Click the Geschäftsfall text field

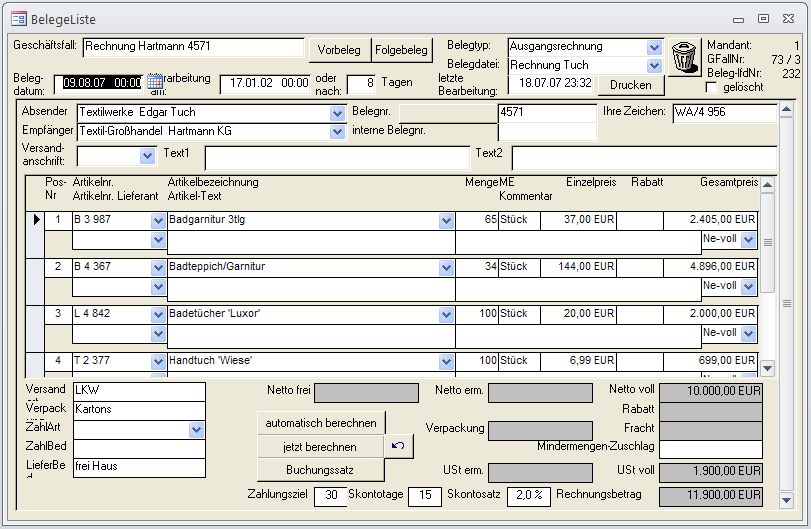point(193,47)
